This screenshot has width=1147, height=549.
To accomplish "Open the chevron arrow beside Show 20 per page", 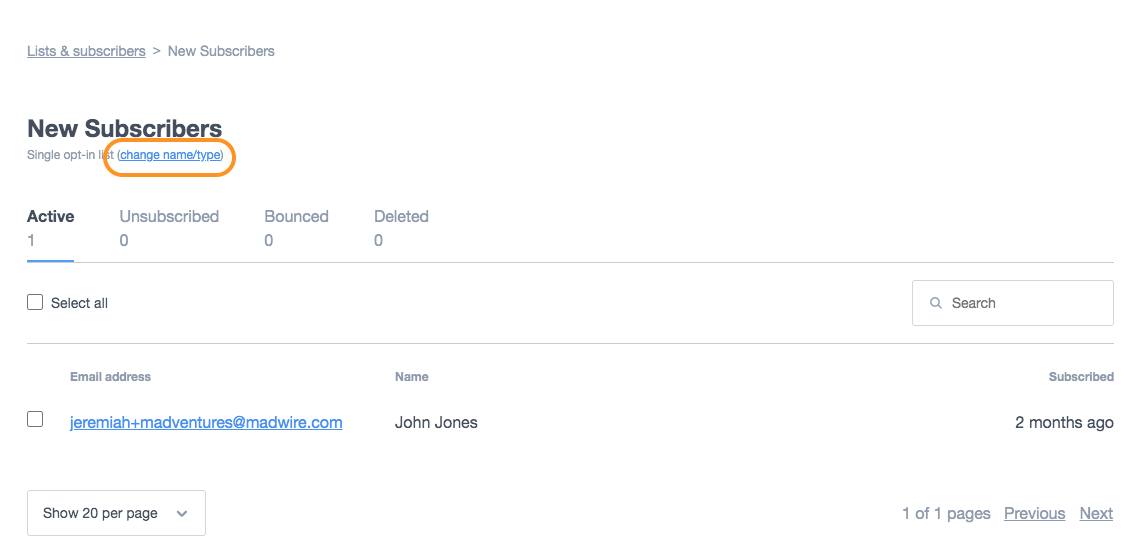I will coord(181,514).
